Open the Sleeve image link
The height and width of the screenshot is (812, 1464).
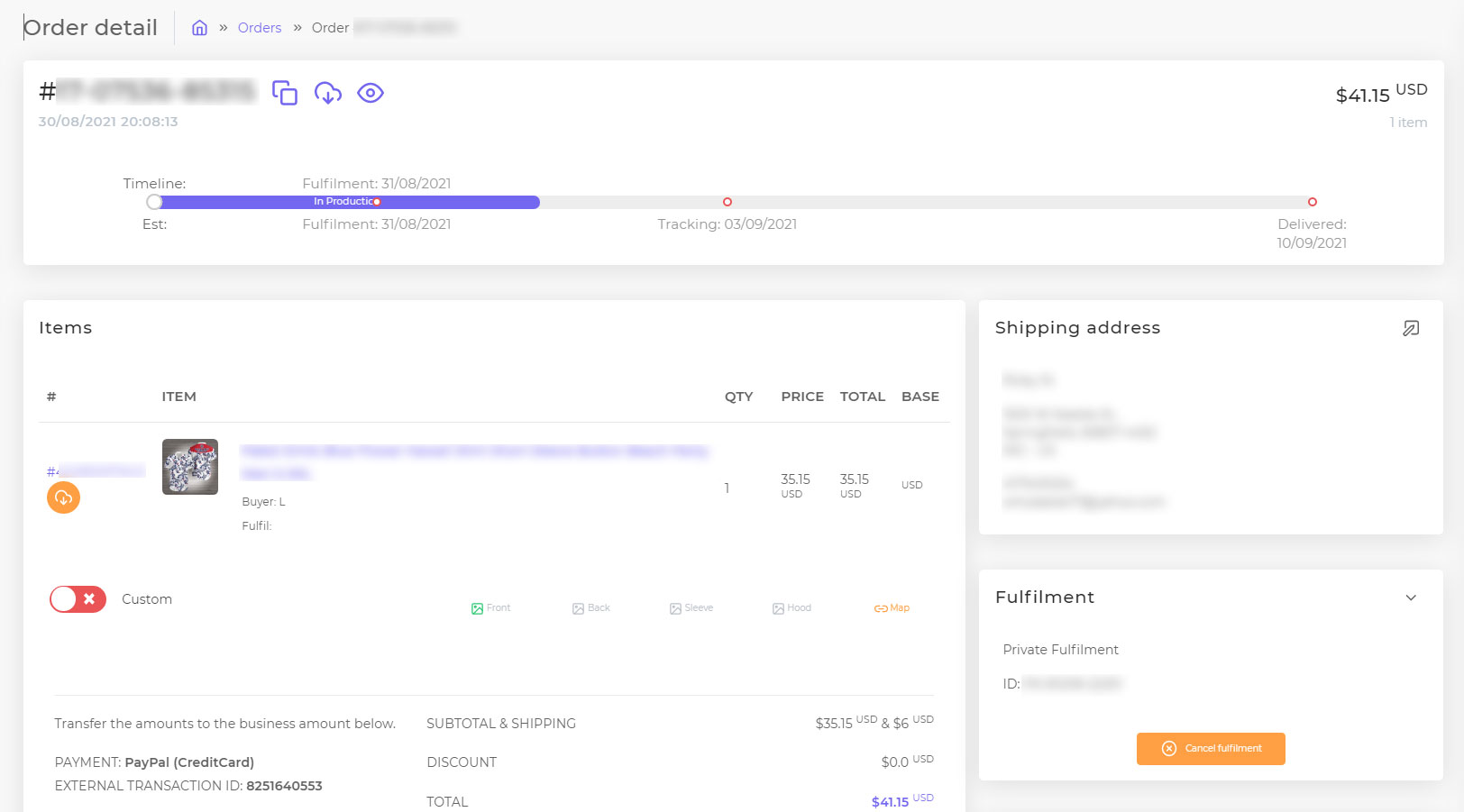(x=691, y=608)
